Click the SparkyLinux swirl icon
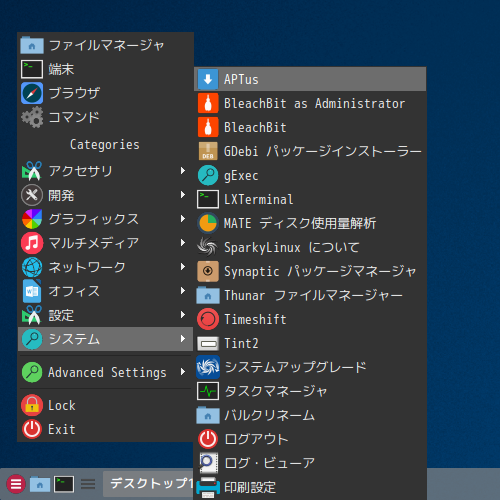Image resolution: width=500 pixels, height=500 pixels. 208,247
